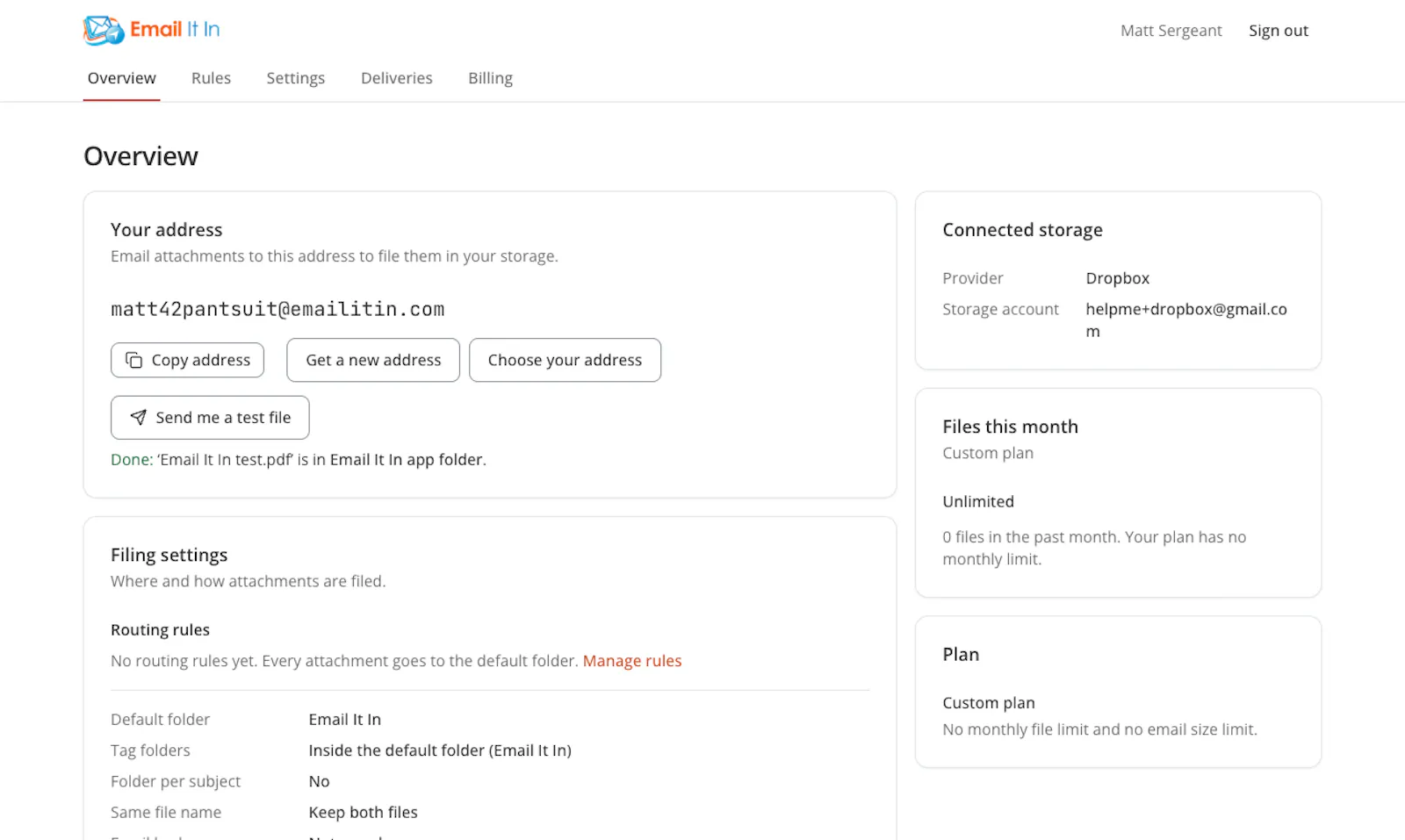The width and height of the screenshot is (1405, 840).
Task: Click the Connected storage heading
Action: 1022,230
